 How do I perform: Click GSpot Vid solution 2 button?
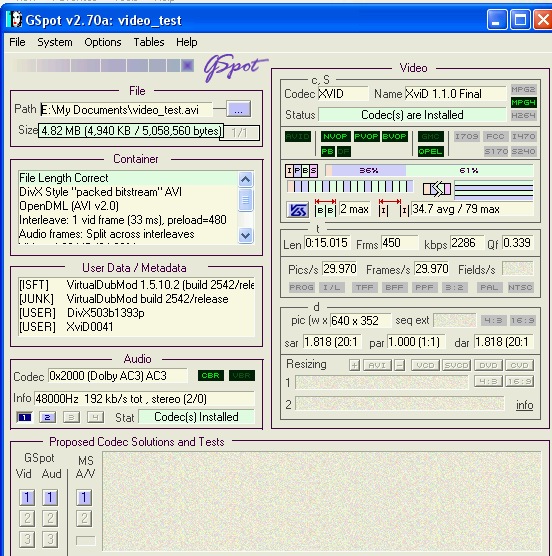pyautogui.click(x=27, y=518)
